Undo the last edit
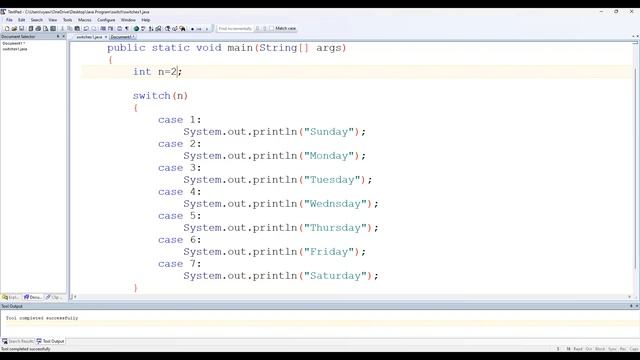 (x=86, y=29)
